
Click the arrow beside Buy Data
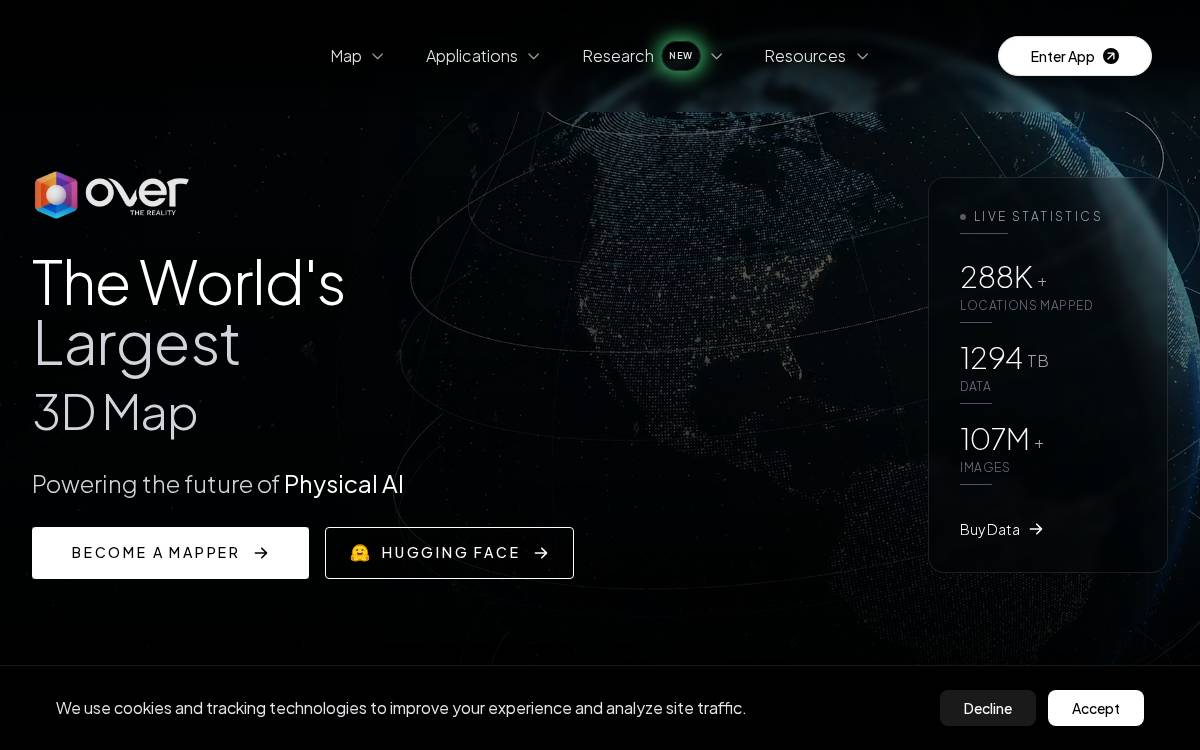pos(1036,529)
